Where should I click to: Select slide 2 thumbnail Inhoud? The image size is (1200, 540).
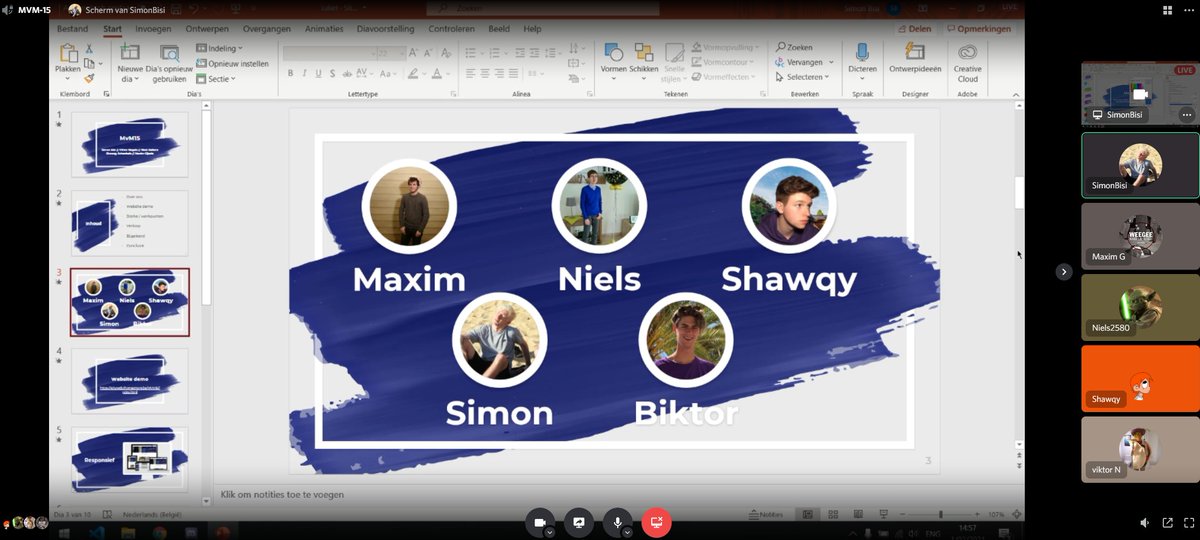(x=130, y=223)
